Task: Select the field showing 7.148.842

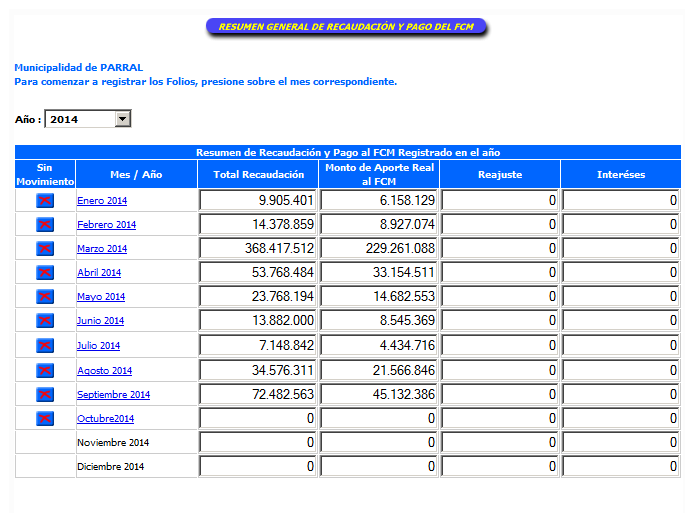Action: 258,346
